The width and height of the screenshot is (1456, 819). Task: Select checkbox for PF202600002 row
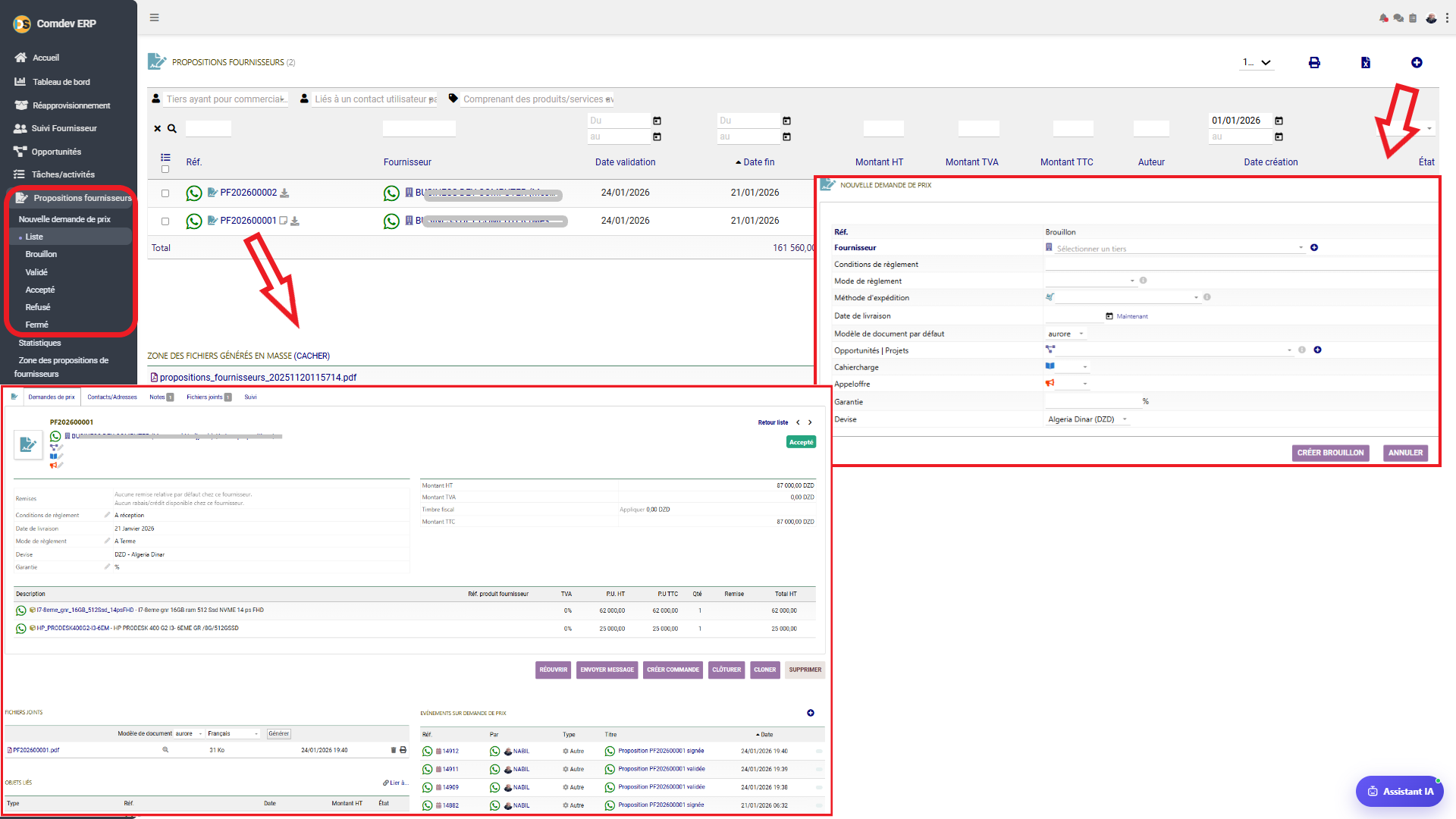pos(165,193)
